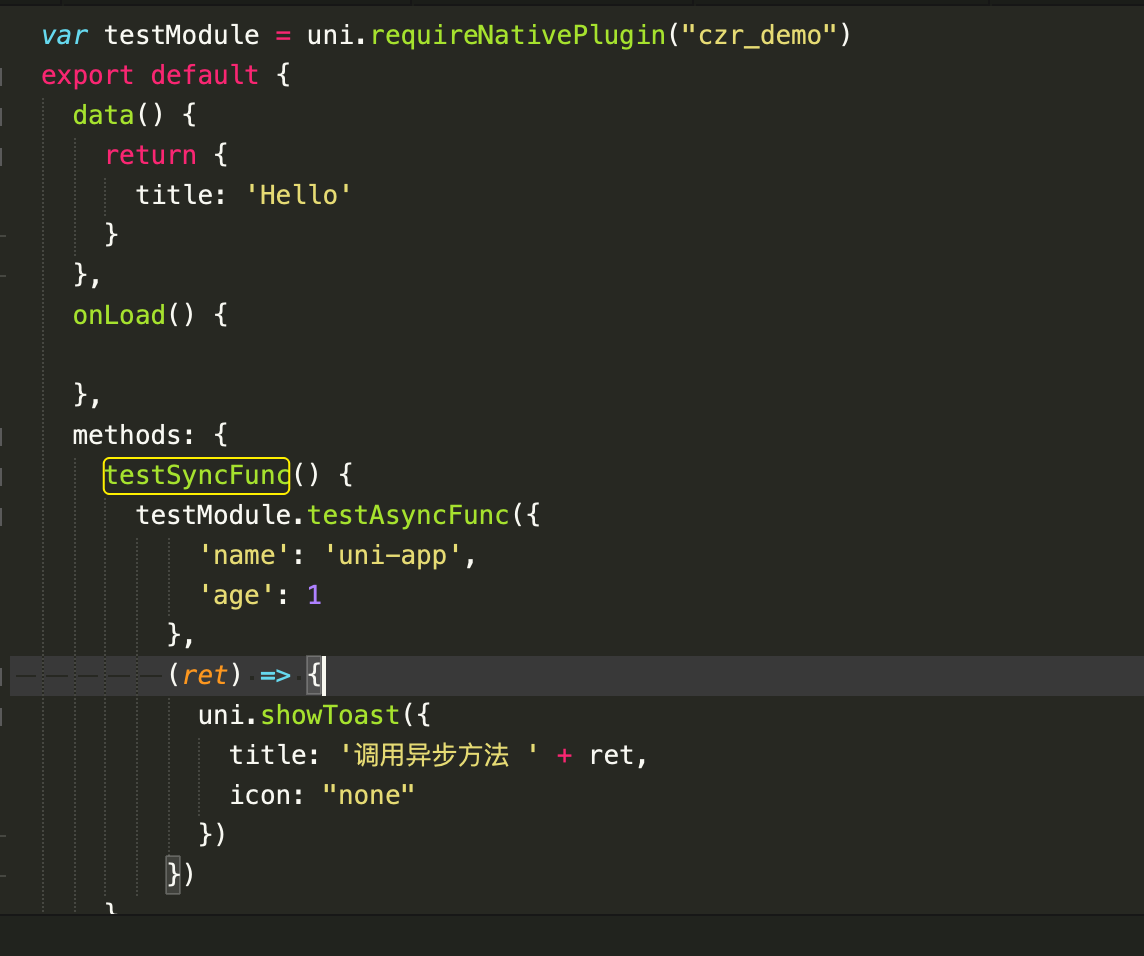Collapse the fold marker beside 'methods:'

[3, 436]
